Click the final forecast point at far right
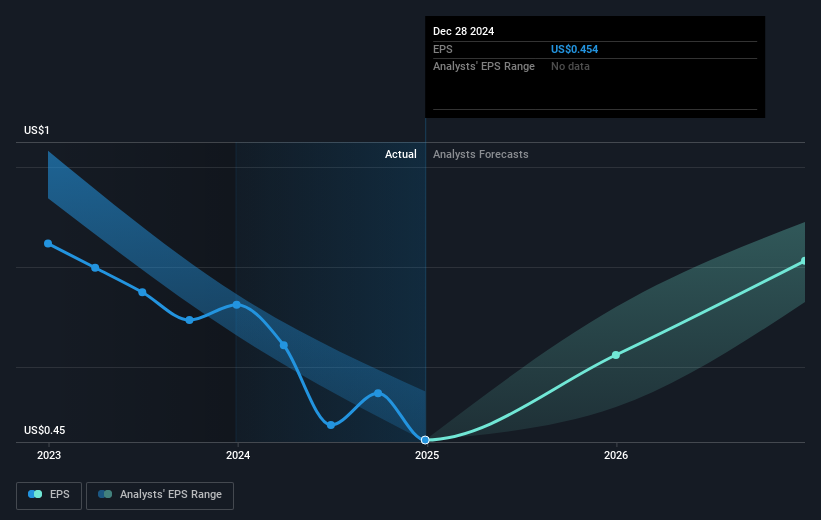 (804, 261)
